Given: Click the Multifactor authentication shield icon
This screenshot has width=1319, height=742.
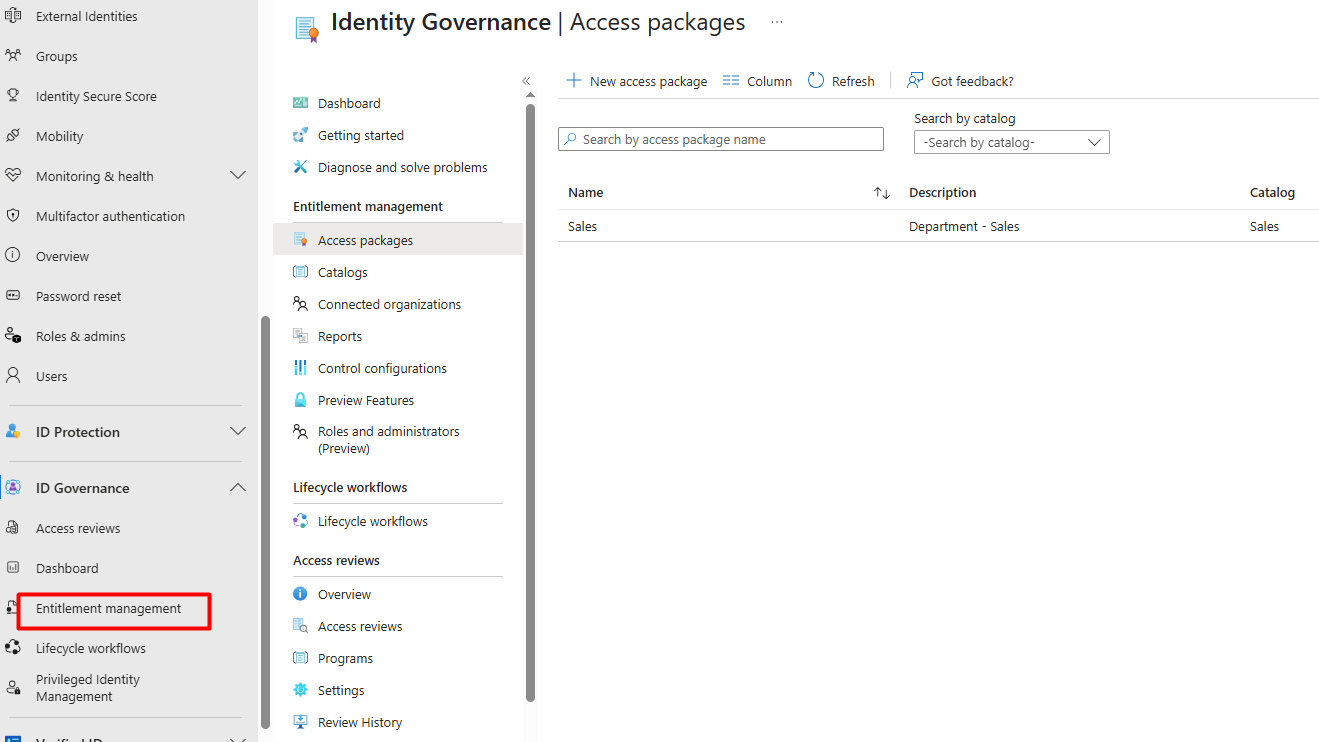Looking at the screenshot, I should (13, 216).
